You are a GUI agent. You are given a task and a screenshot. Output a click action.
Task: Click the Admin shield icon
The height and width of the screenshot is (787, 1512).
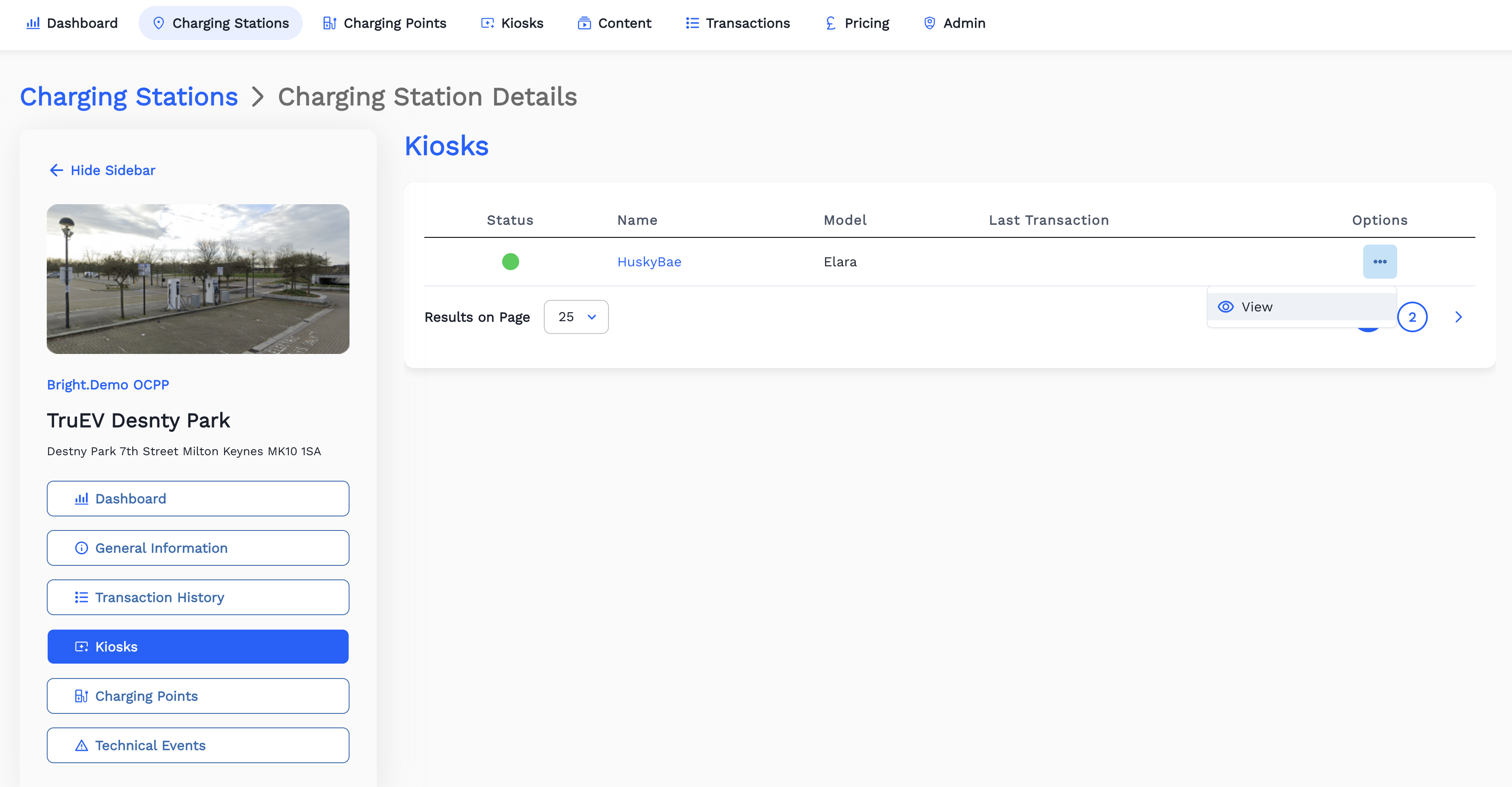click(930, 23)
